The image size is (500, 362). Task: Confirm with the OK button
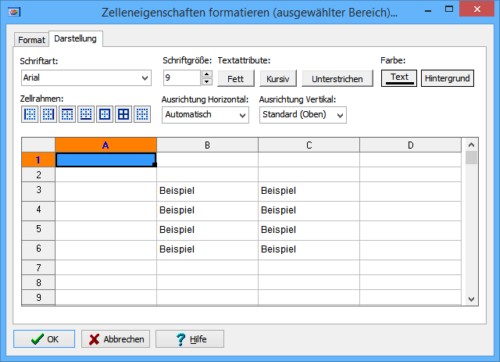pyautogui.click(x=44, y=339)
